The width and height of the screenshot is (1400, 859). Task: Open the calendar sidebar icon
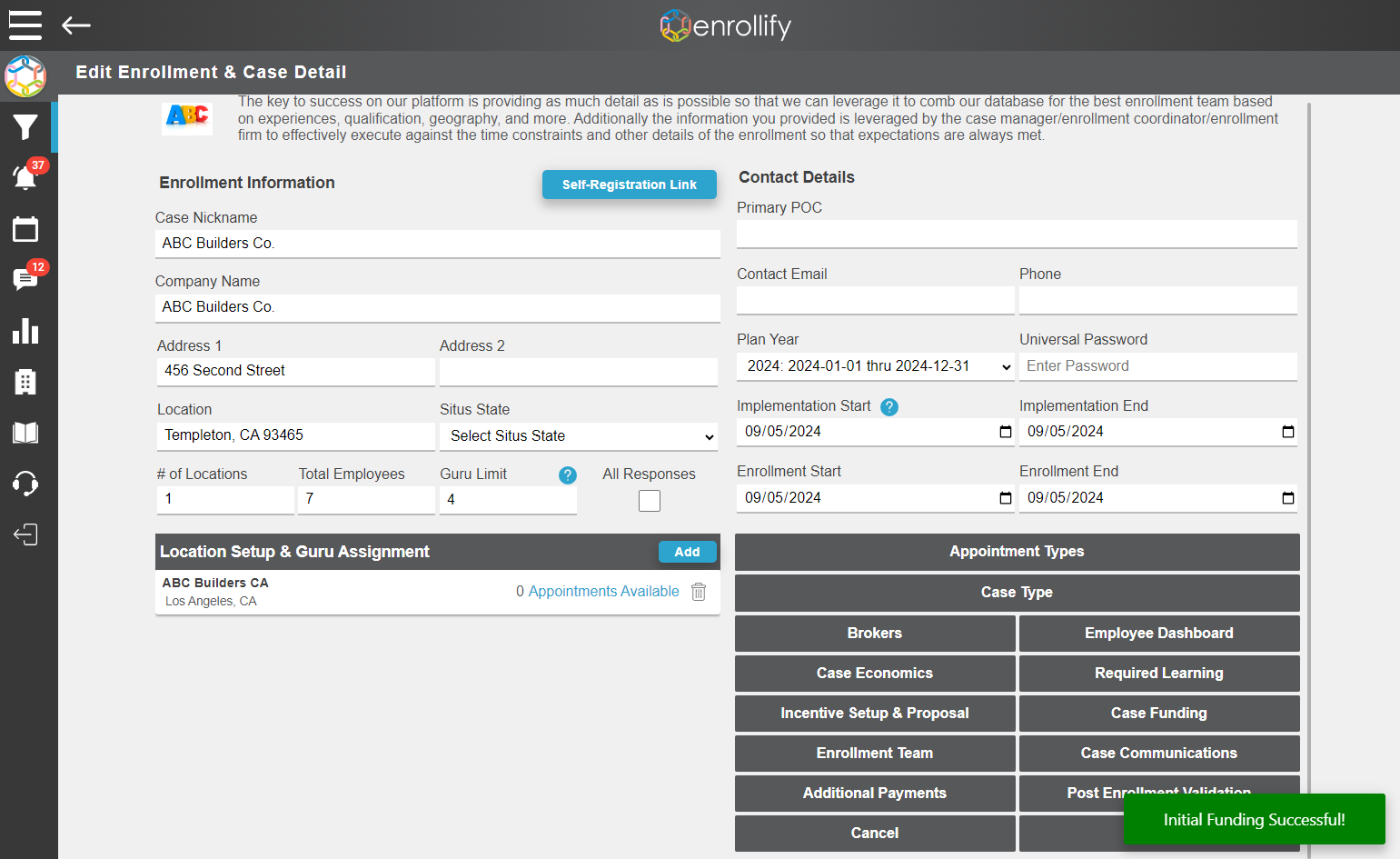(x=25, y=229)
